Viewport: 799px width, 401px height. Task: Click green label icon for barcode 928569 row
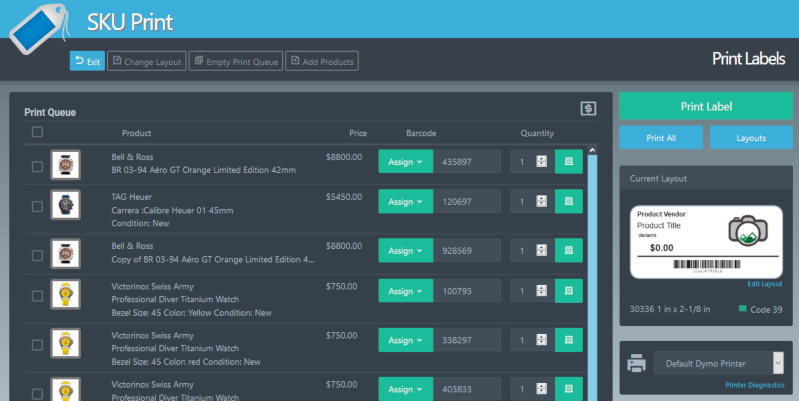click(569, 250)
